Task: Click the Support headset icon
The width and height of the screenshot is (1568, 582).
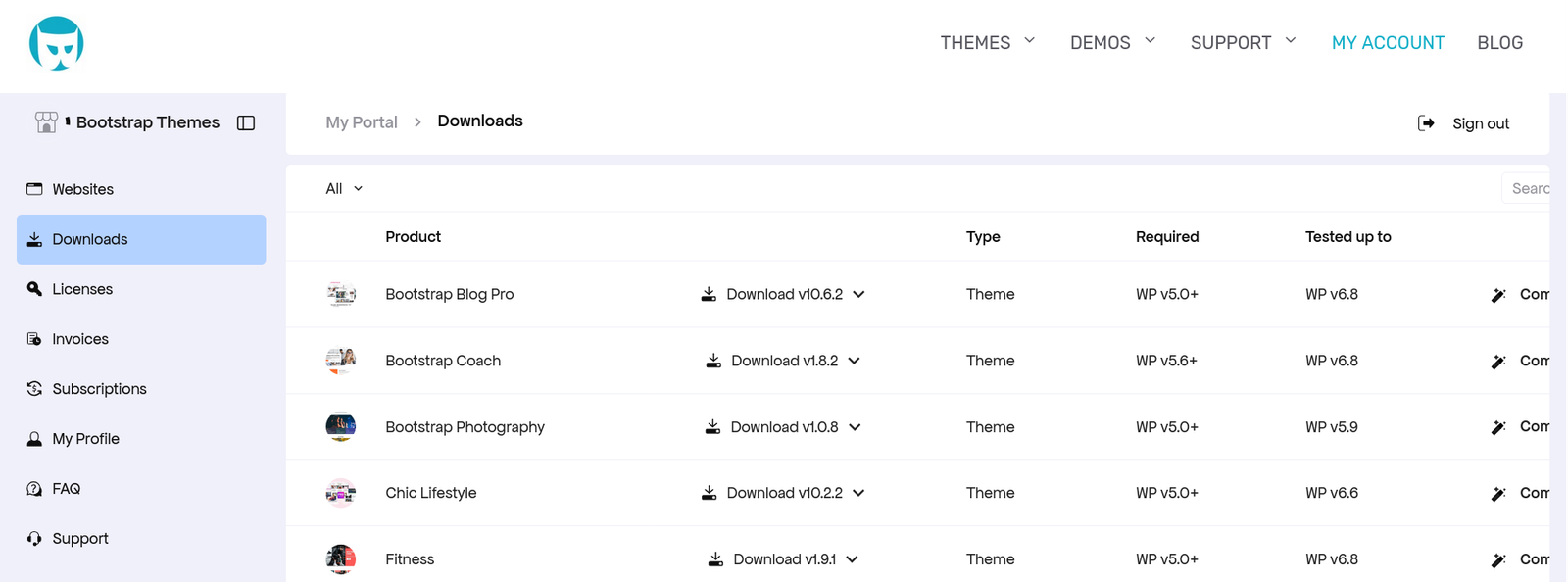Action: [x=34, y=539]
